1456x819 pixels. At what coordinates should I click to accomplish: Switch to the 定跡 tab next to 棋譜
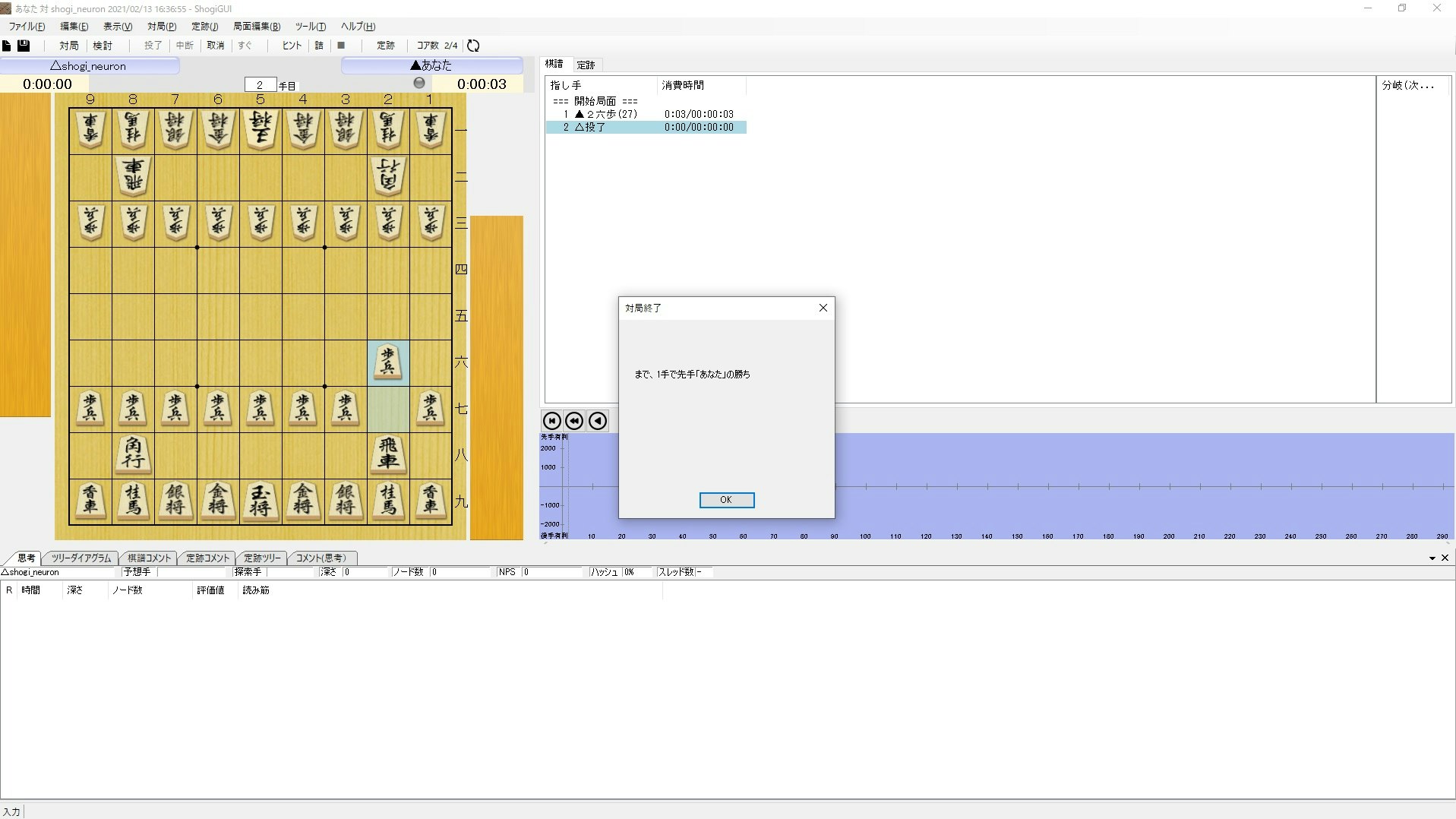[586, 65]
